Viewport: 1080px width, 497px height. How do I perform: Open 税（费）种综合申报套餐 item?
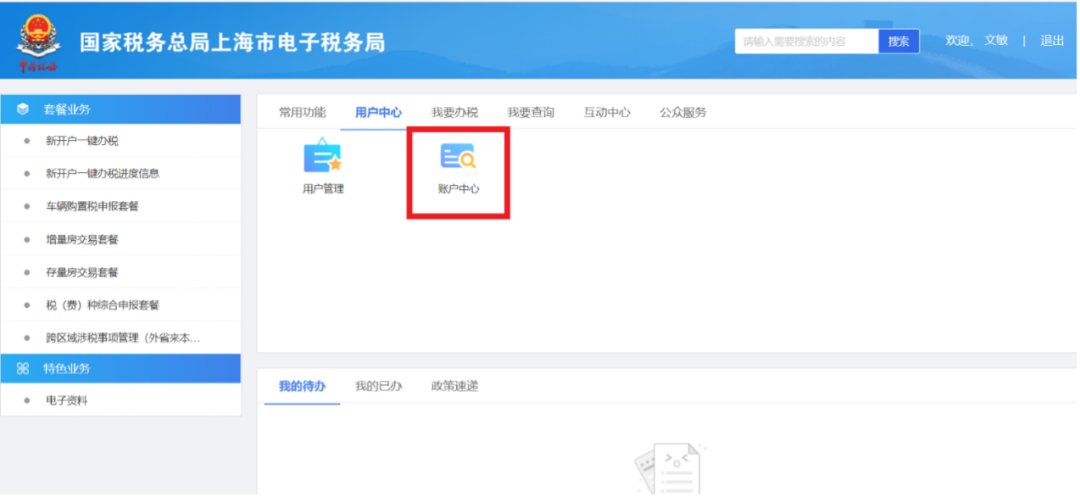point(103,305)
